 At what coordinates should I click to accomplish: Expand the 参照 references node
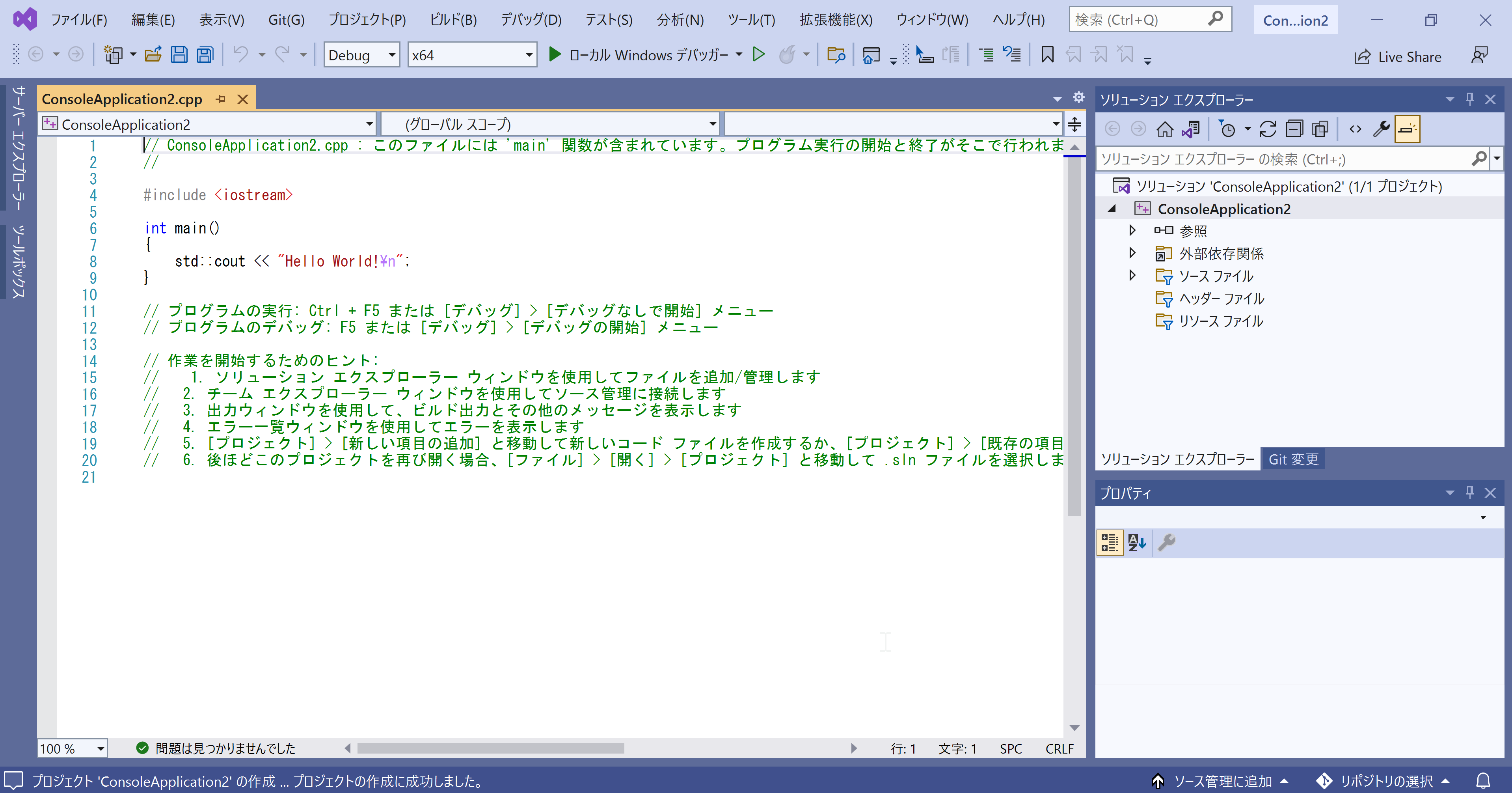click(1132, 230)
